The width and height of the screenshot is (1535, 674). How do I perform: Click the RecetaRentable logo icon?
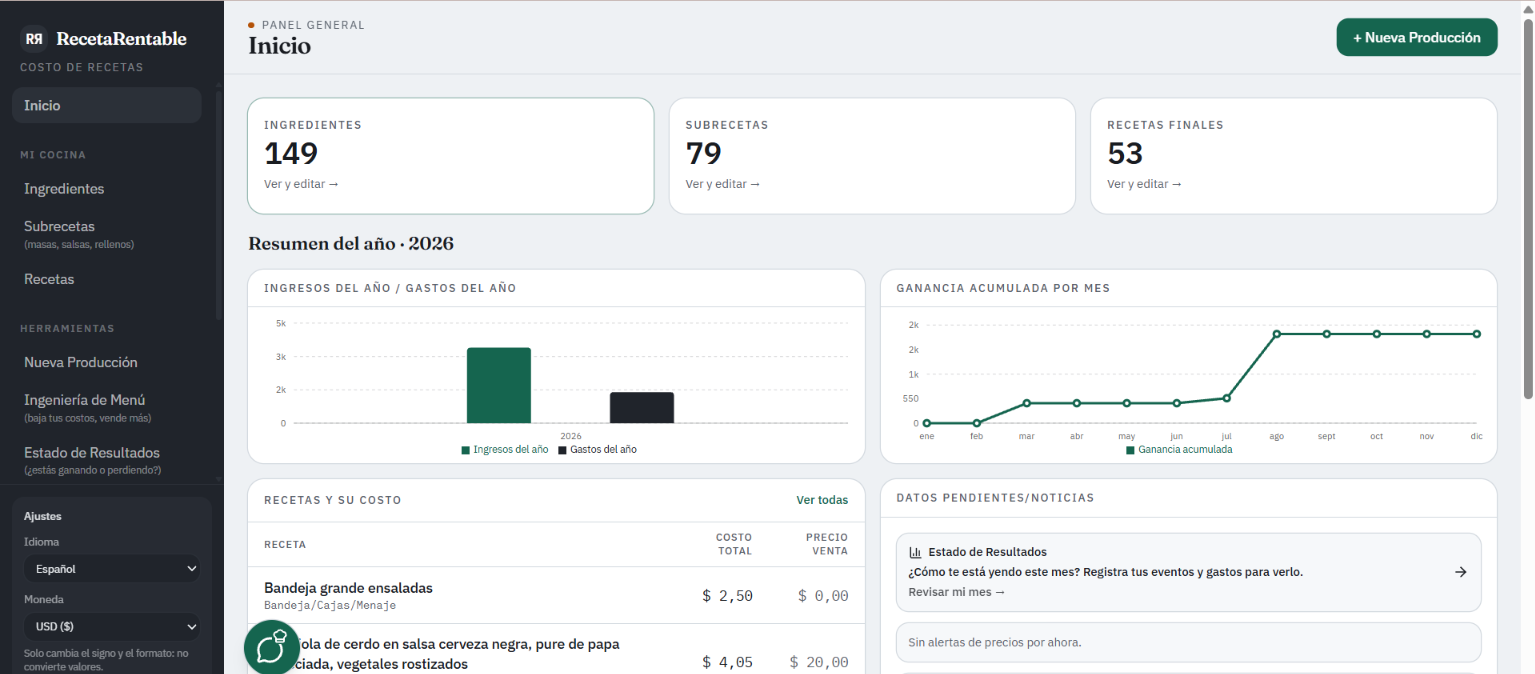[x=34, y=39]
